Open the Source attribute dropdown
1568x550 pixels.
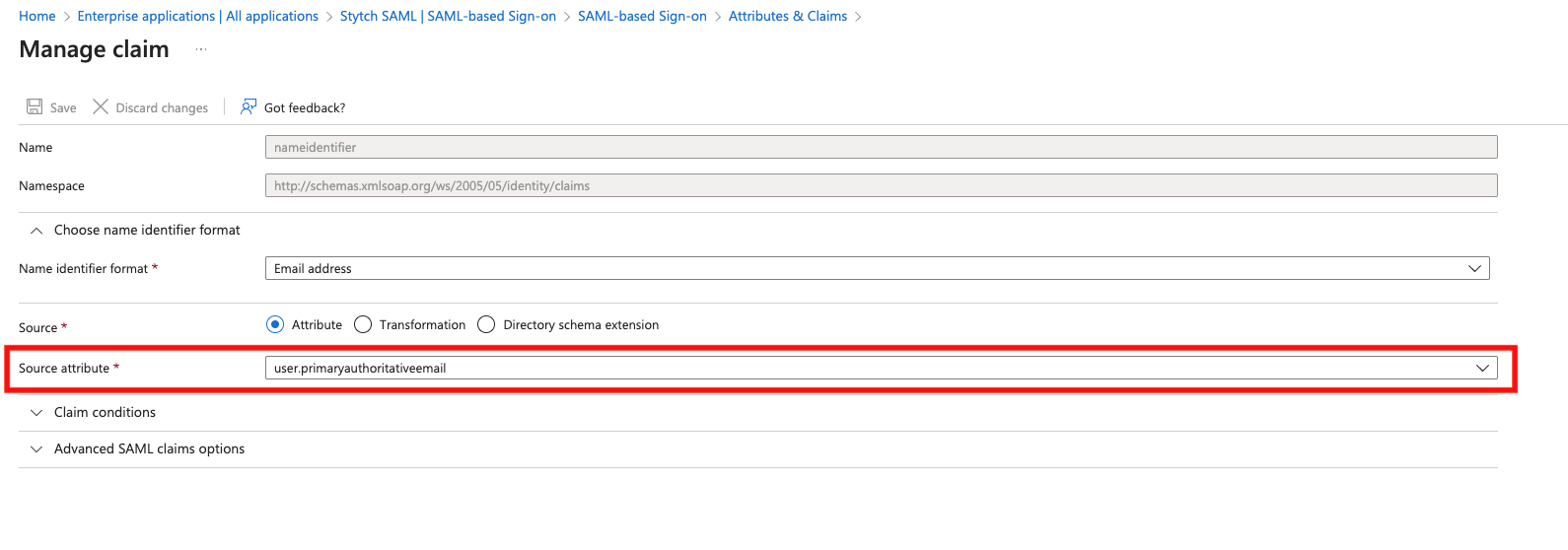click(881, 368)
